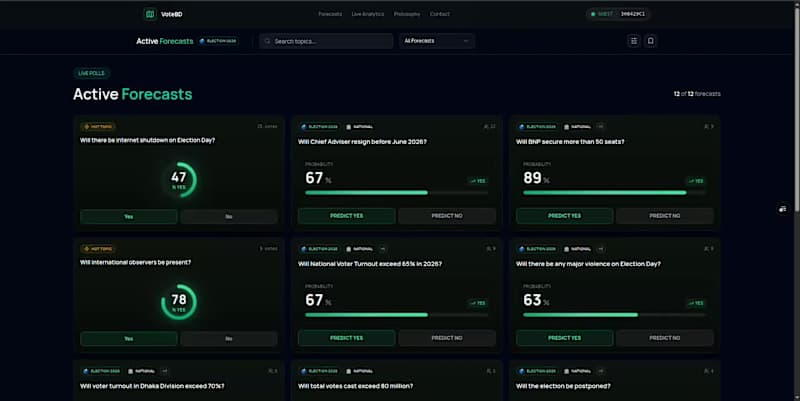Click the floating widget icon beside the scrollbar
Screen dimensions: 800x401
pyautogui.click(x=783, y=209)
